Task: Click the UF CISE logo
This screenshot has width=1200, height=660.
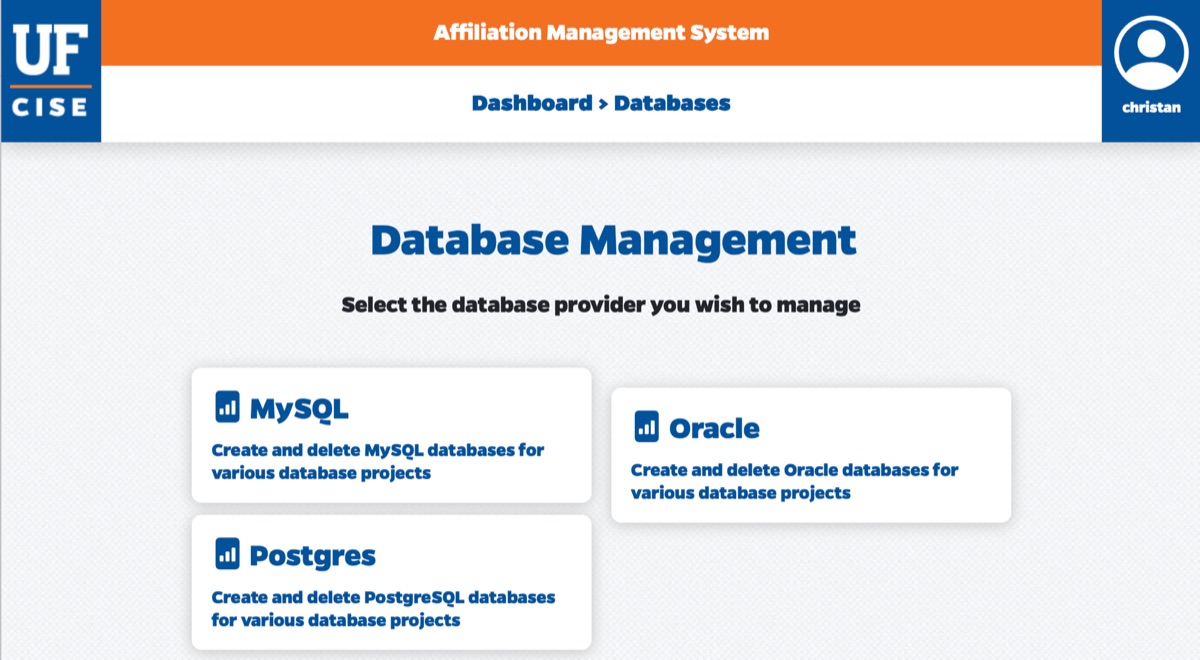Action: pos(50,70)
